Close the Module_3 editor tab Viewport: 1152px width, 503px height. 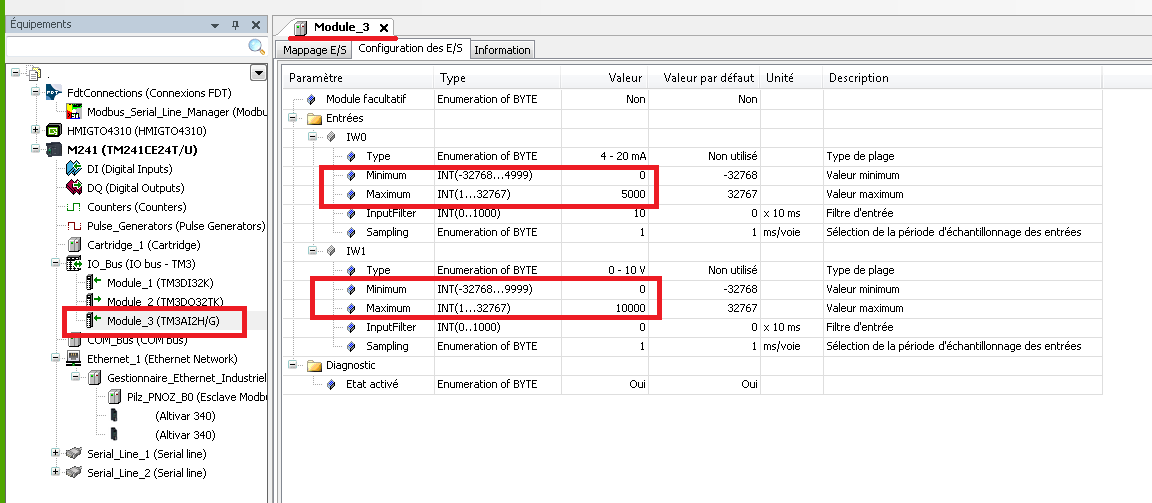pyautogui.click(x=384, y=28)
